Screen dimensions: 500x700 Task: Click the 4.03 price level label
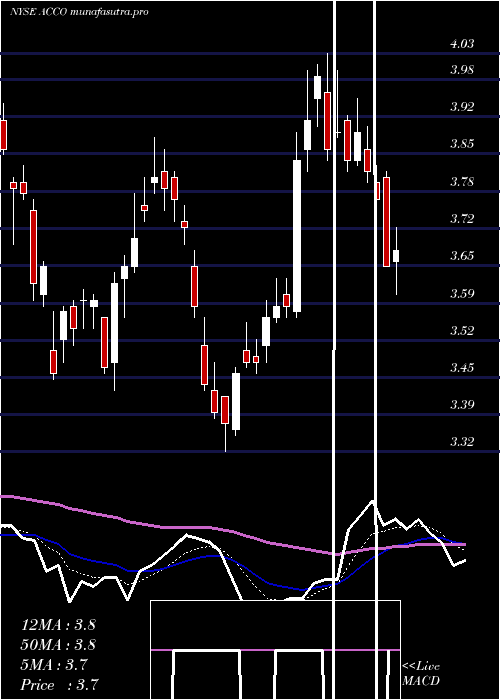[462, 44]
